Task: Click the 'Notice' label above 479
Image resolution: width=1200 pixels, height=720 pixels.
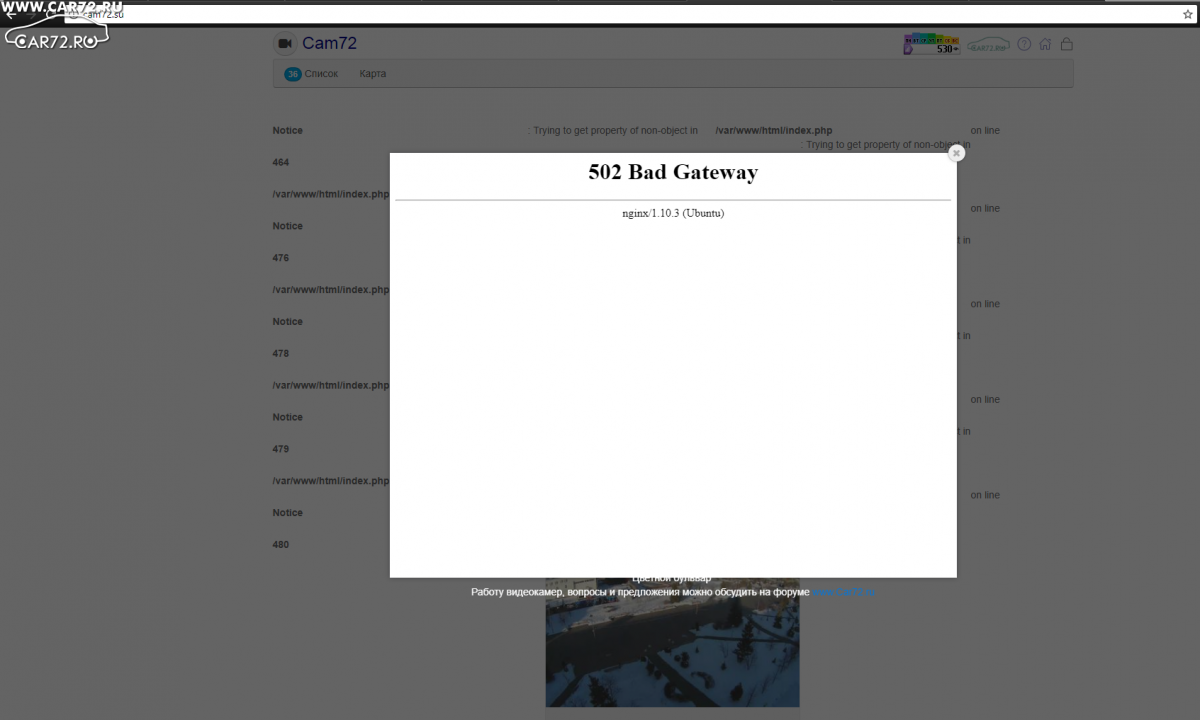Action: [x=287, y=417]
